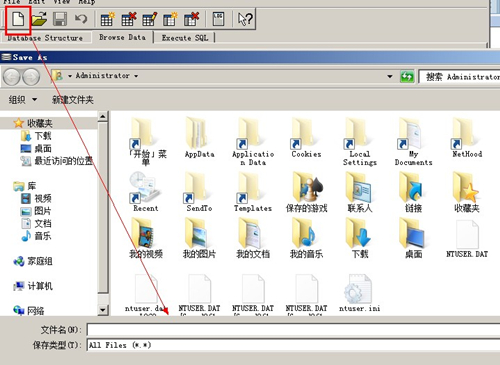Viewport: 500px width, 365px height.
Task: Click the 新建文件夹 button
Action: pyautogui.click(x=73, y=100)
